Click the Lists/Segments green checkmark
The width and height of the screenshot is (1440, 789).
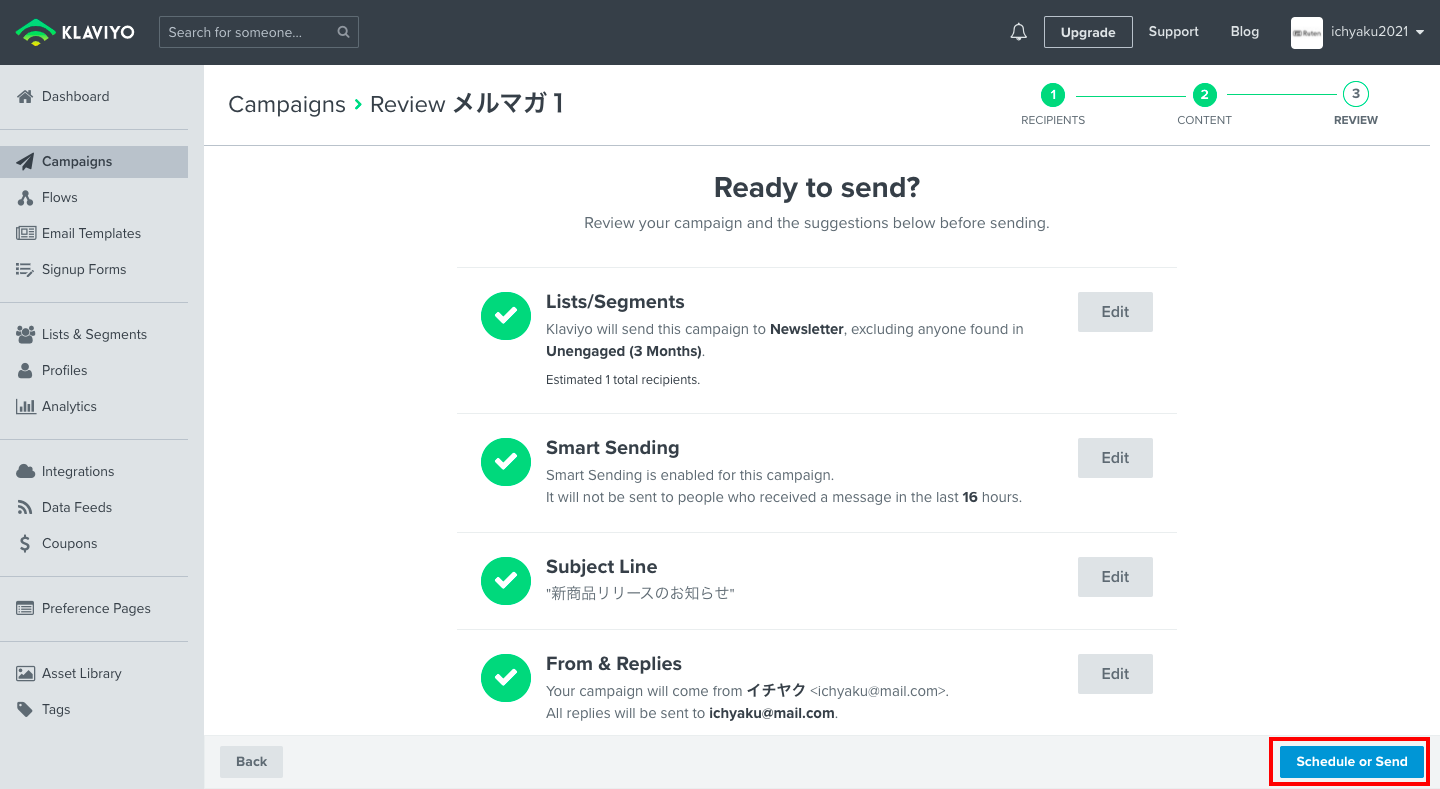506,316
